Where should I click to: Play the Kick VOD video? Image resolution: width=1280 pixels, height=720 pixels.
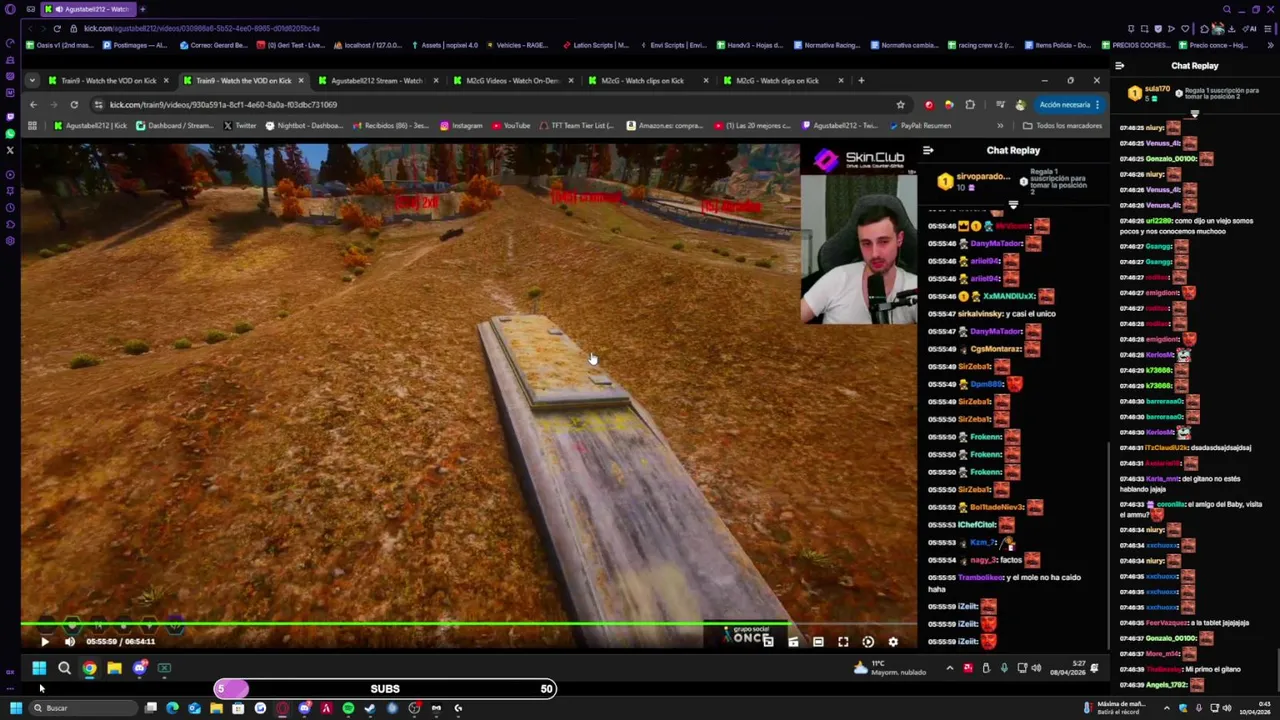click(x=44, y=642)
